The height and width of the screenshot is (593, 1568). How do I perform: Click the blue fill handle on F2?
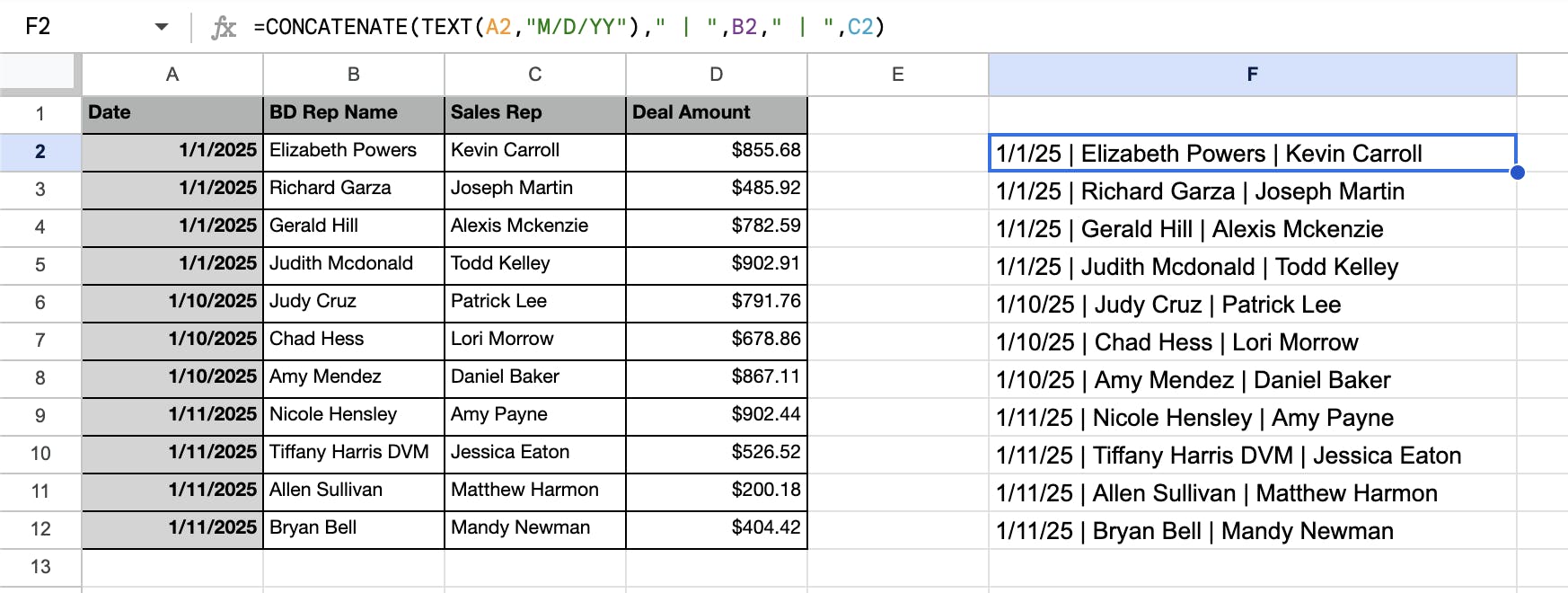(1517, 172)
